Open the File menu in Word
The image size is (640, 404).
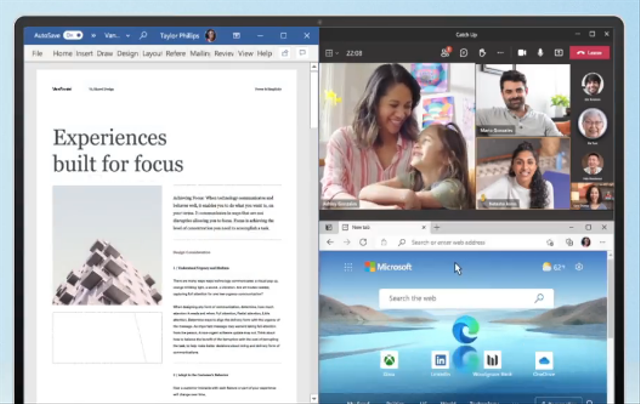click(37, 53)
